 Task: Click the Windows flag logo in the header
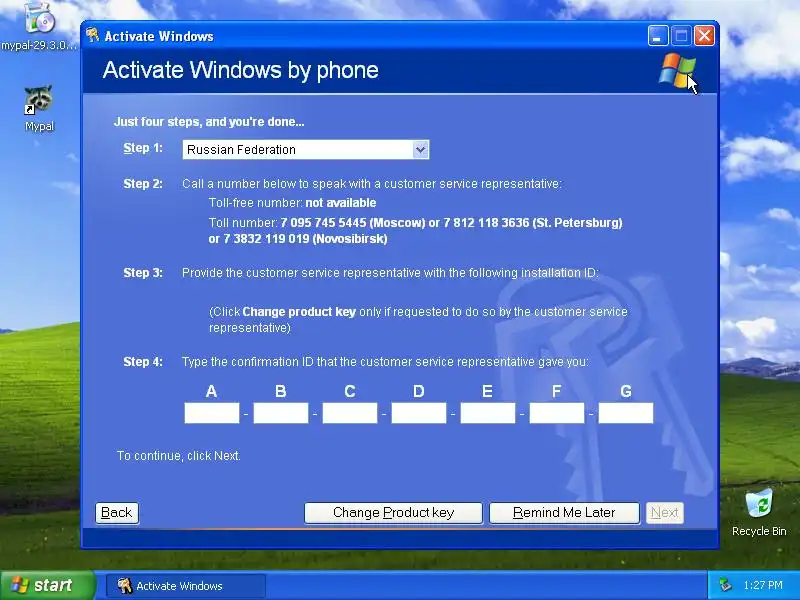677,70
